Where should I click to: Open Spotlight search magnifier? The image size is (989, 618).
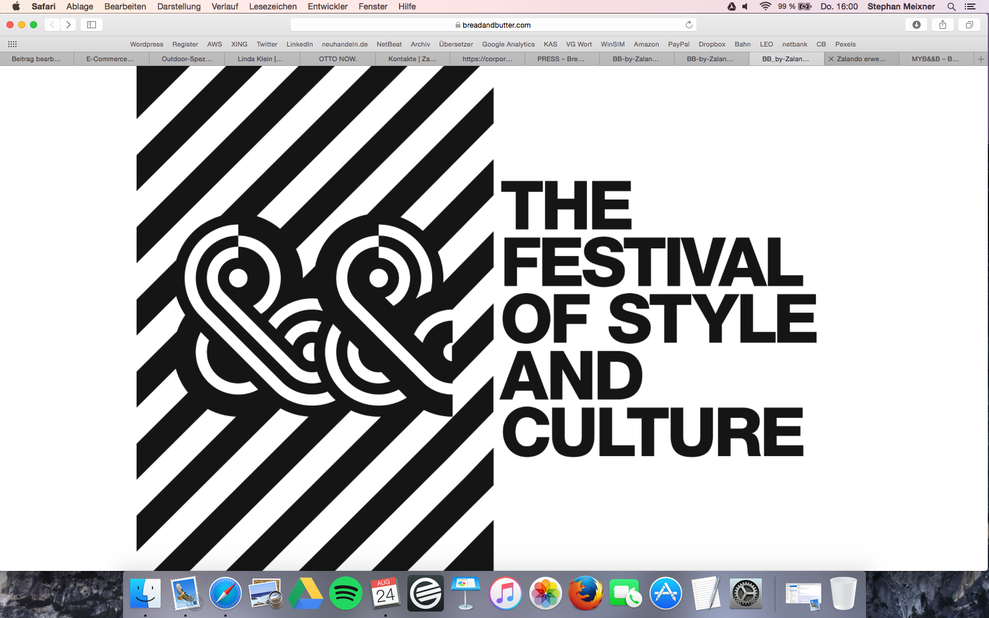(x=951, y=6)
